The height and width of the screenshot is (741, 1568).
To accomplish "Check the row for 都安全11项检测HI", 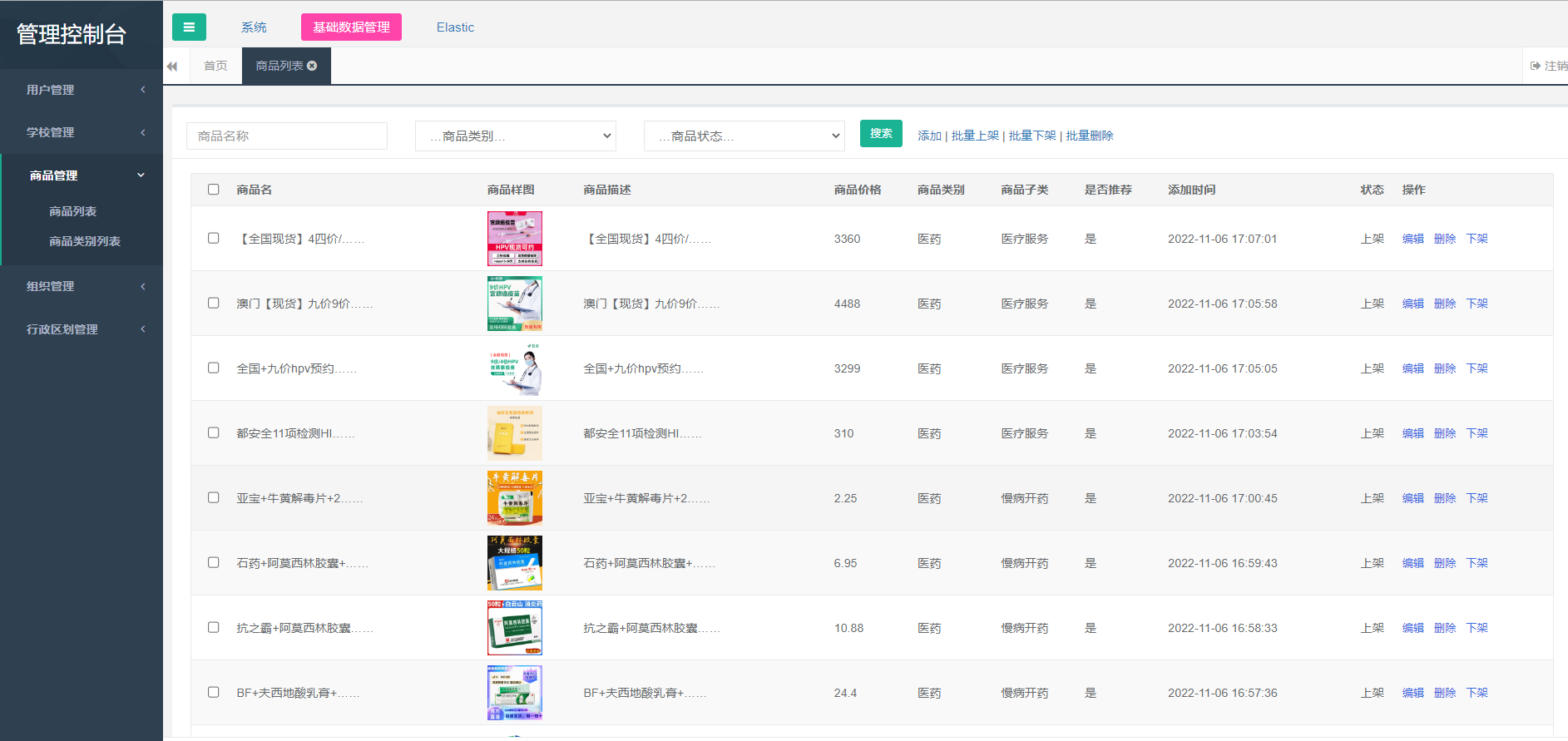I will [x=214, y=432].
